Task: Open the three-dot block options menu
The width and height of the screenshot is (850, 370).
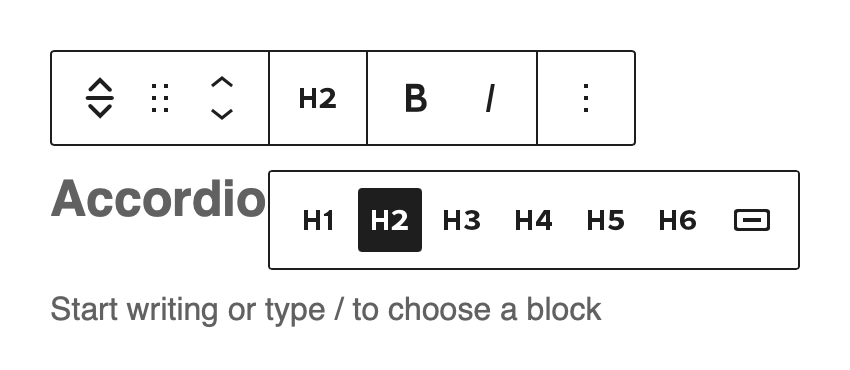Action: (585, 98)
